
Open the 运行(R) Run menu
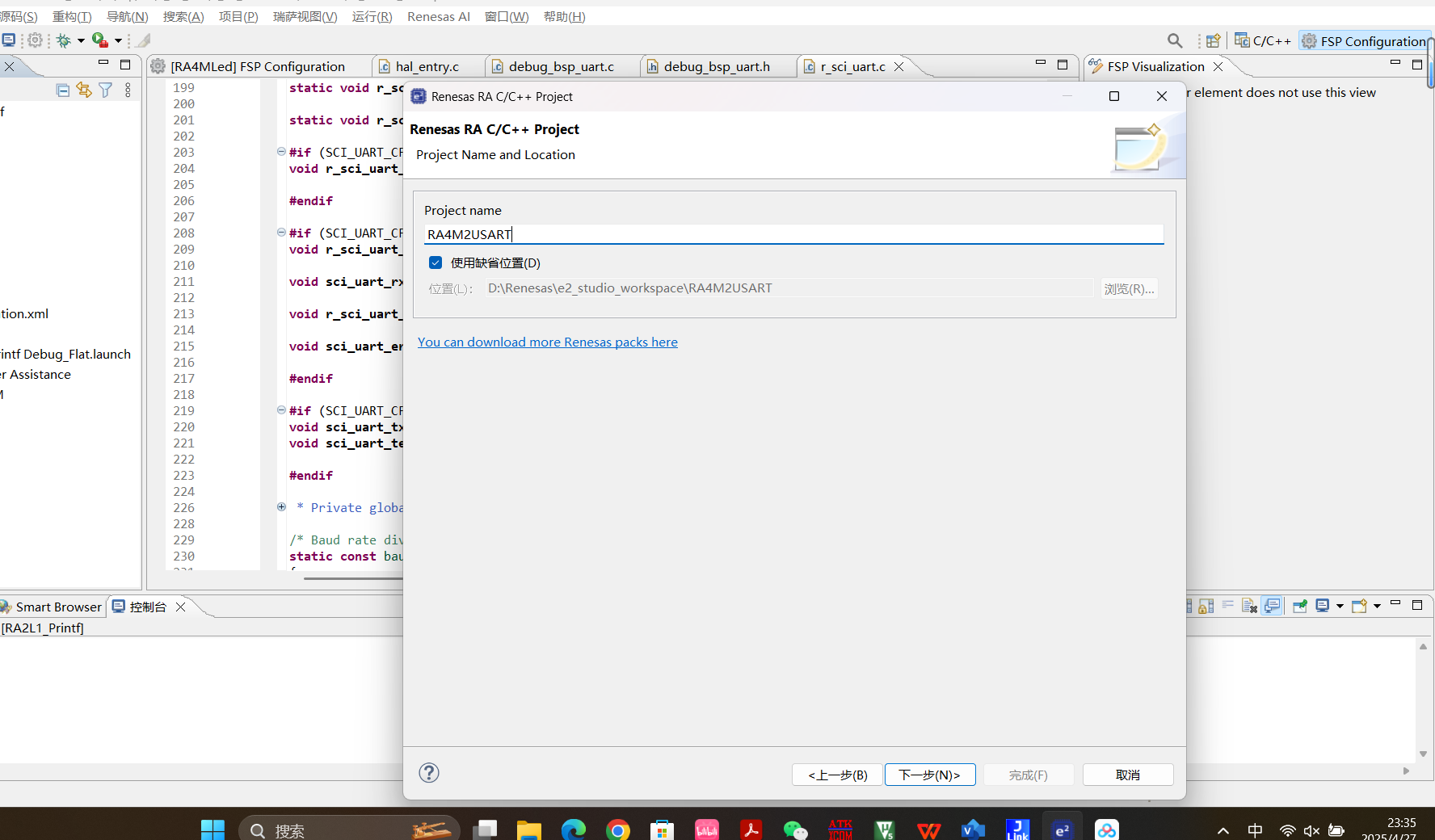coord(372,16)
